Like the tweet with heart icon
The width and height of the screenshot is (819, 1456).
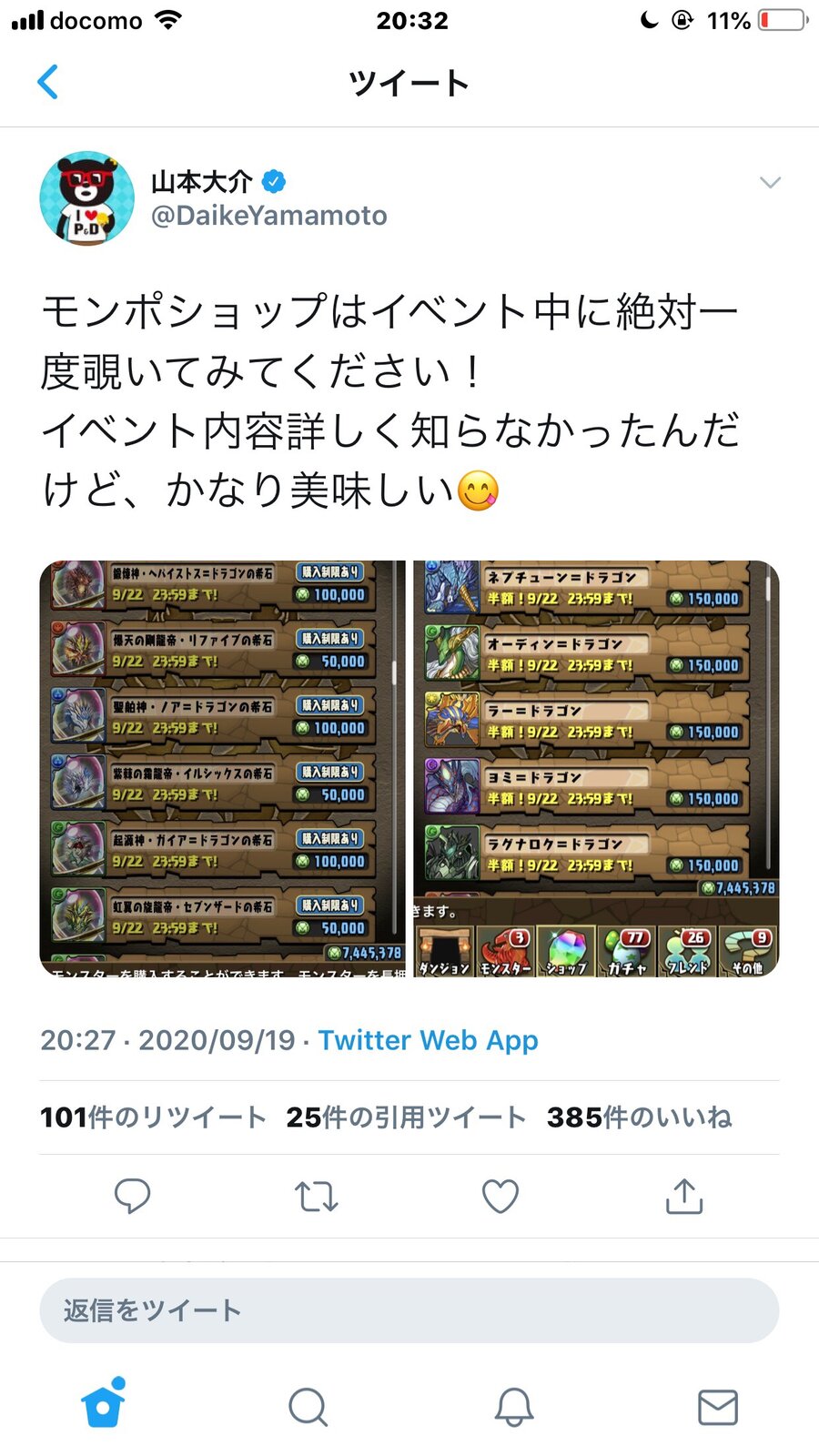pyautogui.click(x=500, y=1197)
